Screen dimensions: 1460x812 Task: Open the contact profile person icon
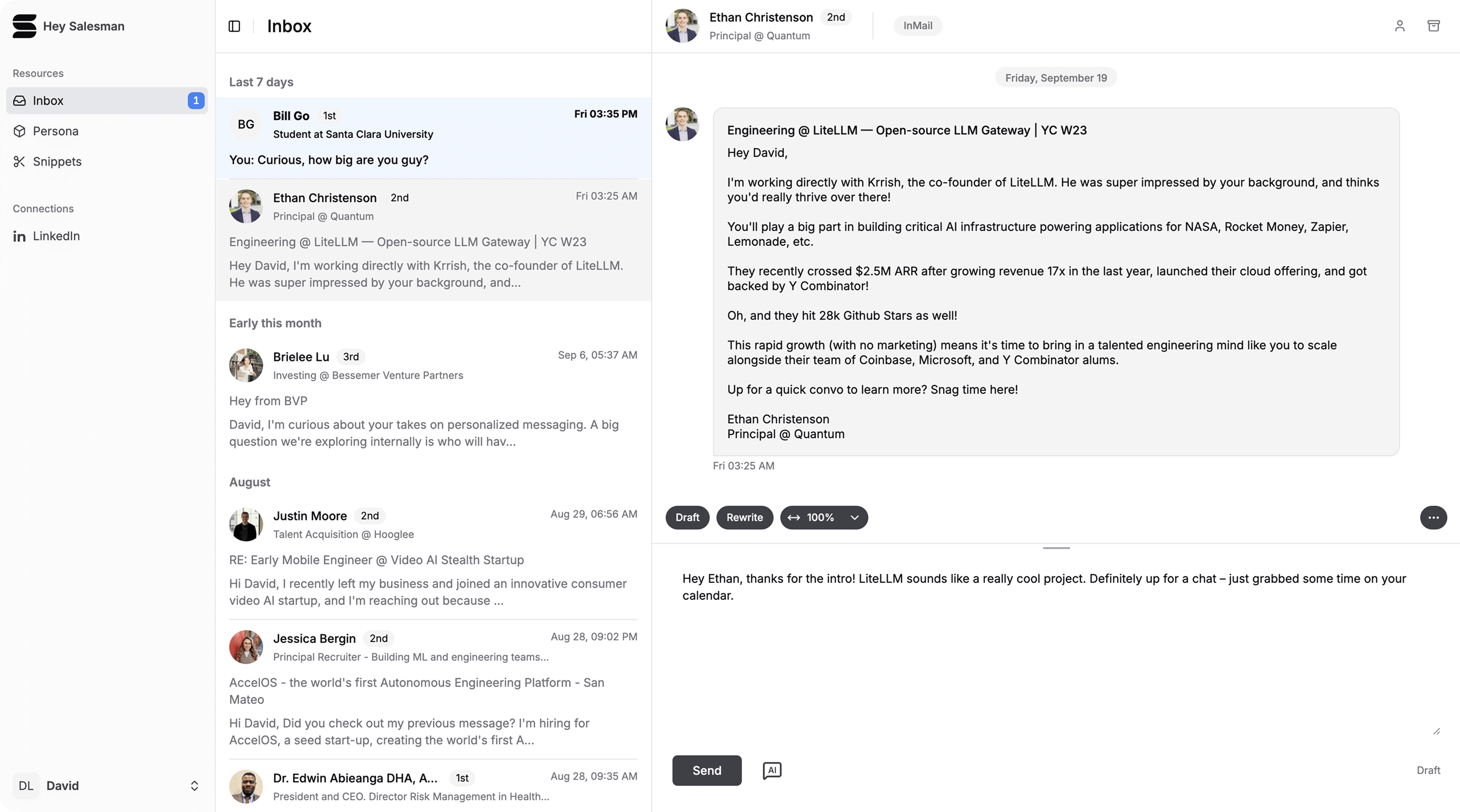pyautogui.click(x=1400, y=26)
